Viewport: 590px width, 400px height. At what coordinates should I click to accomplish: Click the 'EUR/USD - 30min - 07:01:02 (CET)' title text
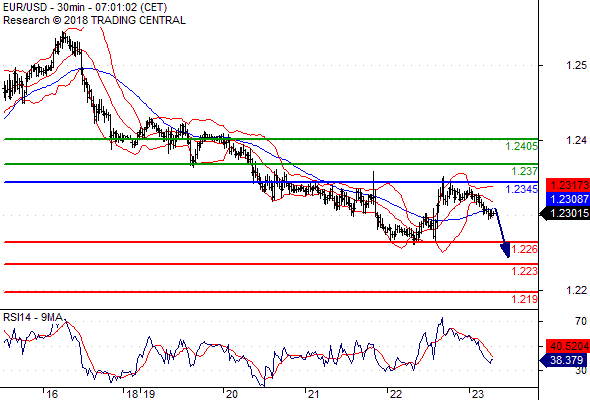tap(85, 7)
